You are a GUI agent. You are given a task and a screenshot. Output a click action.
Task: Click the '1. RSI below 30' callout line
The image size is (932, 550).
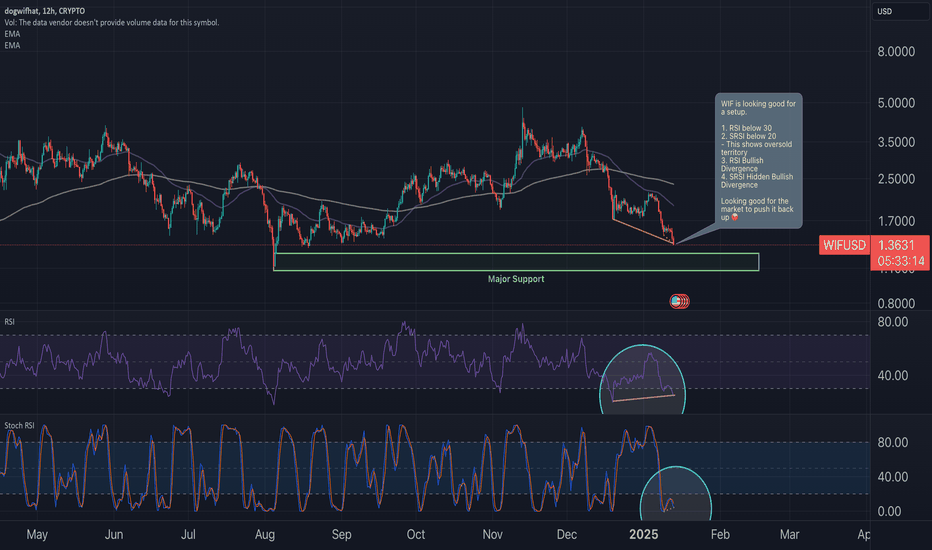pos(747,128)
